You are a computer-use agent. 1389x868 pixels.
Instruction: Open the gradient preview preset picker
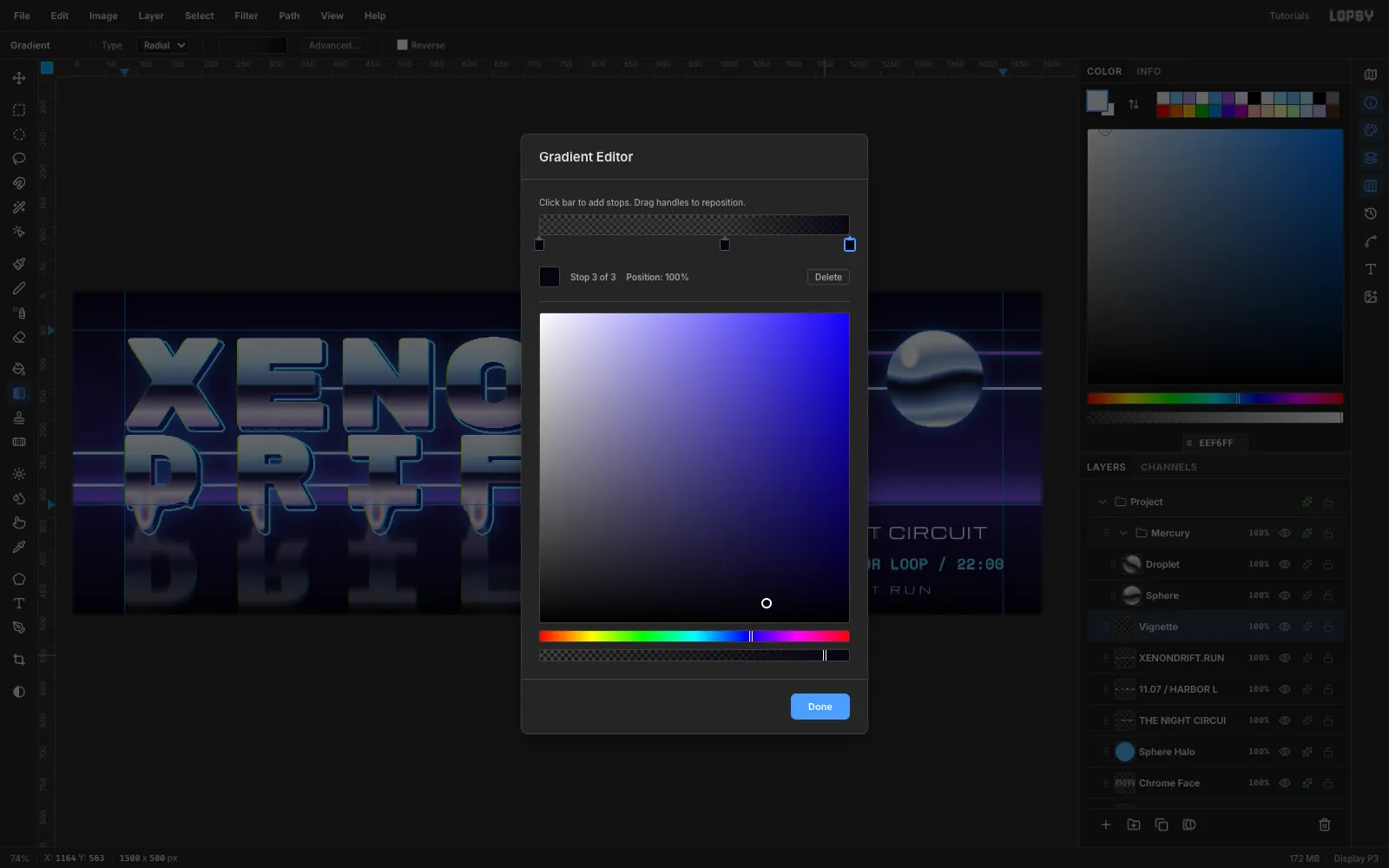[253, 45]
